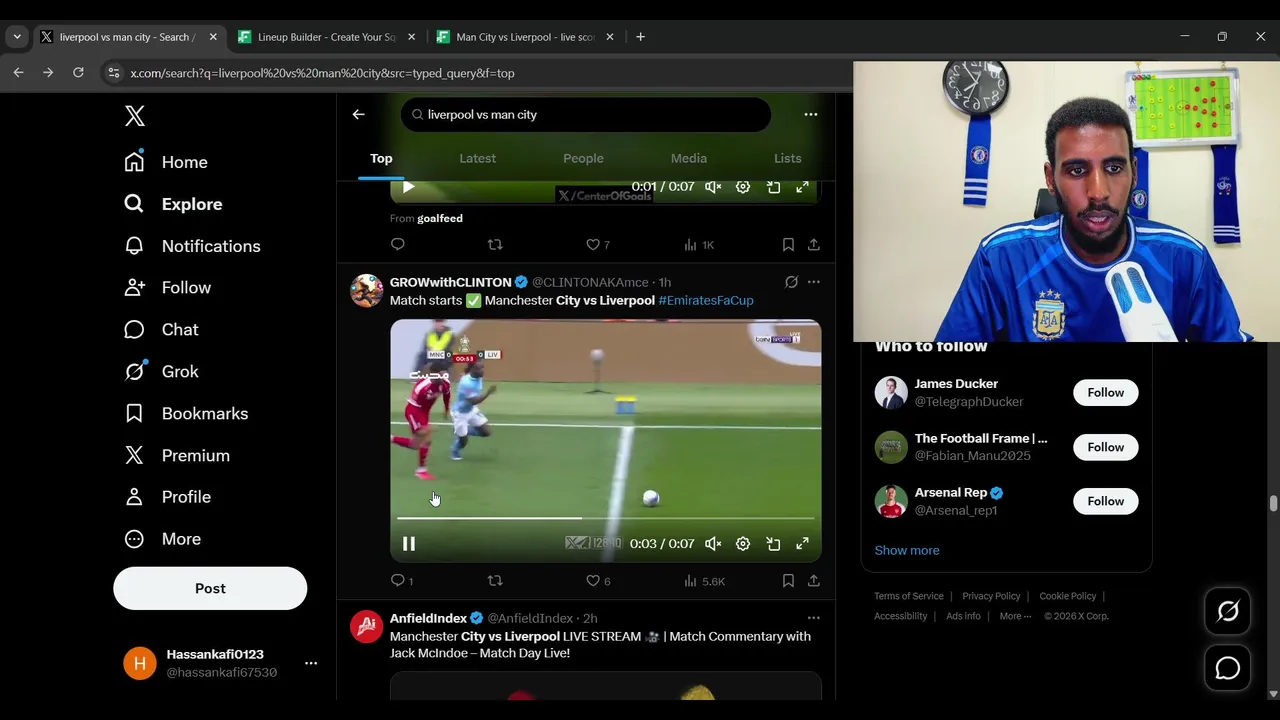Expand the More menu in sidebar
The width and height of the screenshot is (1280, 720).
[162, 539]
